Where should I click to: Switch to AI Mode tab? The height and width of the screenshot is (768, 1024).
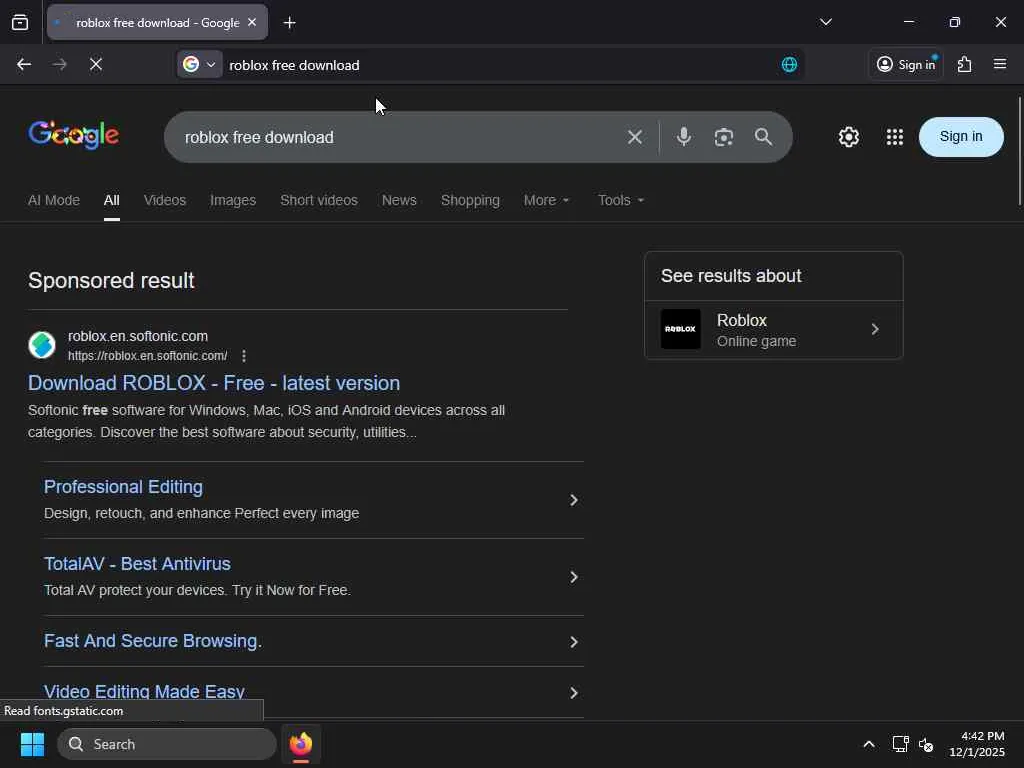click(54, 200)
